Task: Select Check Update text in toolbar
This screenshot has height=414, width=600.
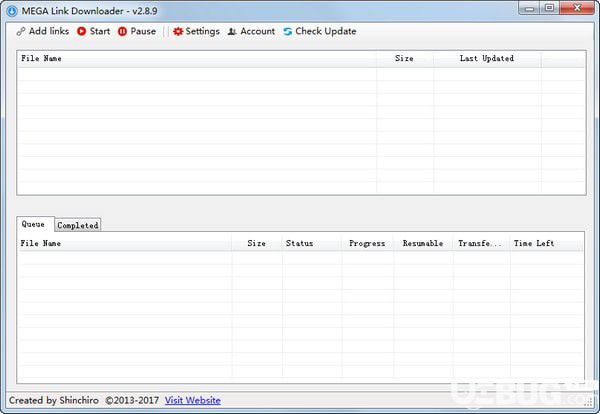Action: tap(326, 31)
